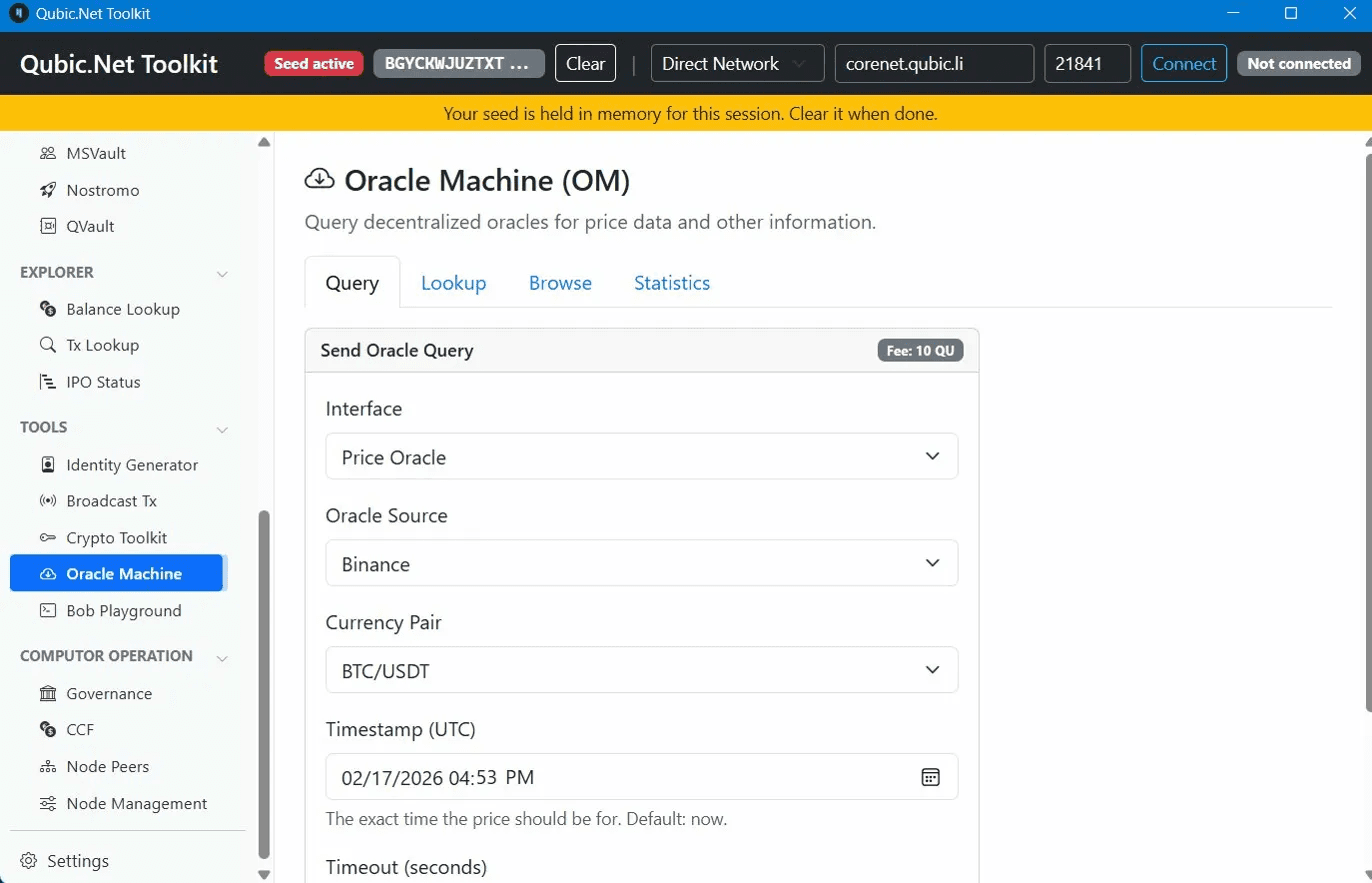Open the Tx Lookup magnifier tool
This screenshot has height=883, width=1372.
(47, 344)
